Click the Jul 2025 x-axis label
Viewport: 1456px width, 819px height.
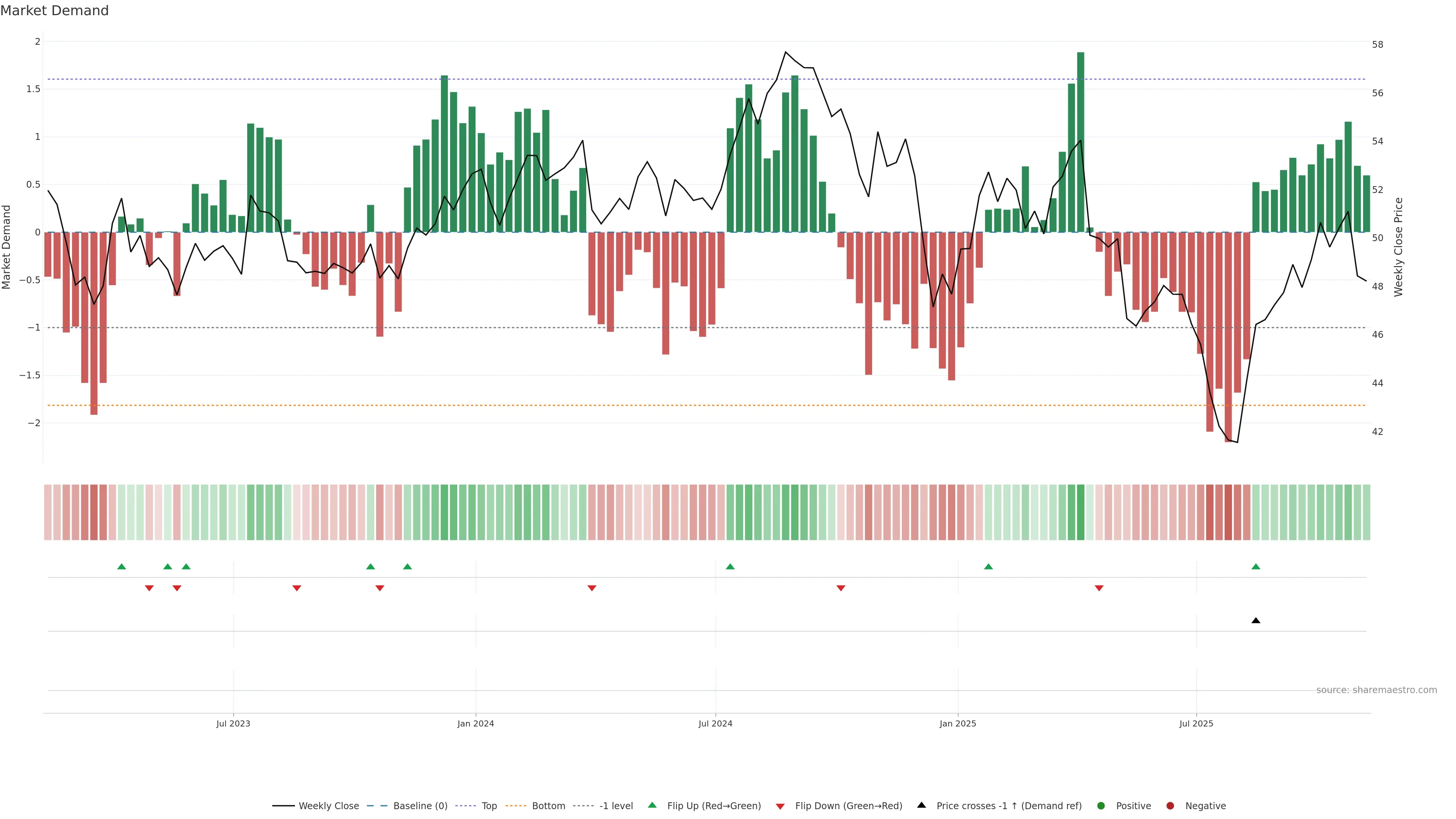[1196, 723]
